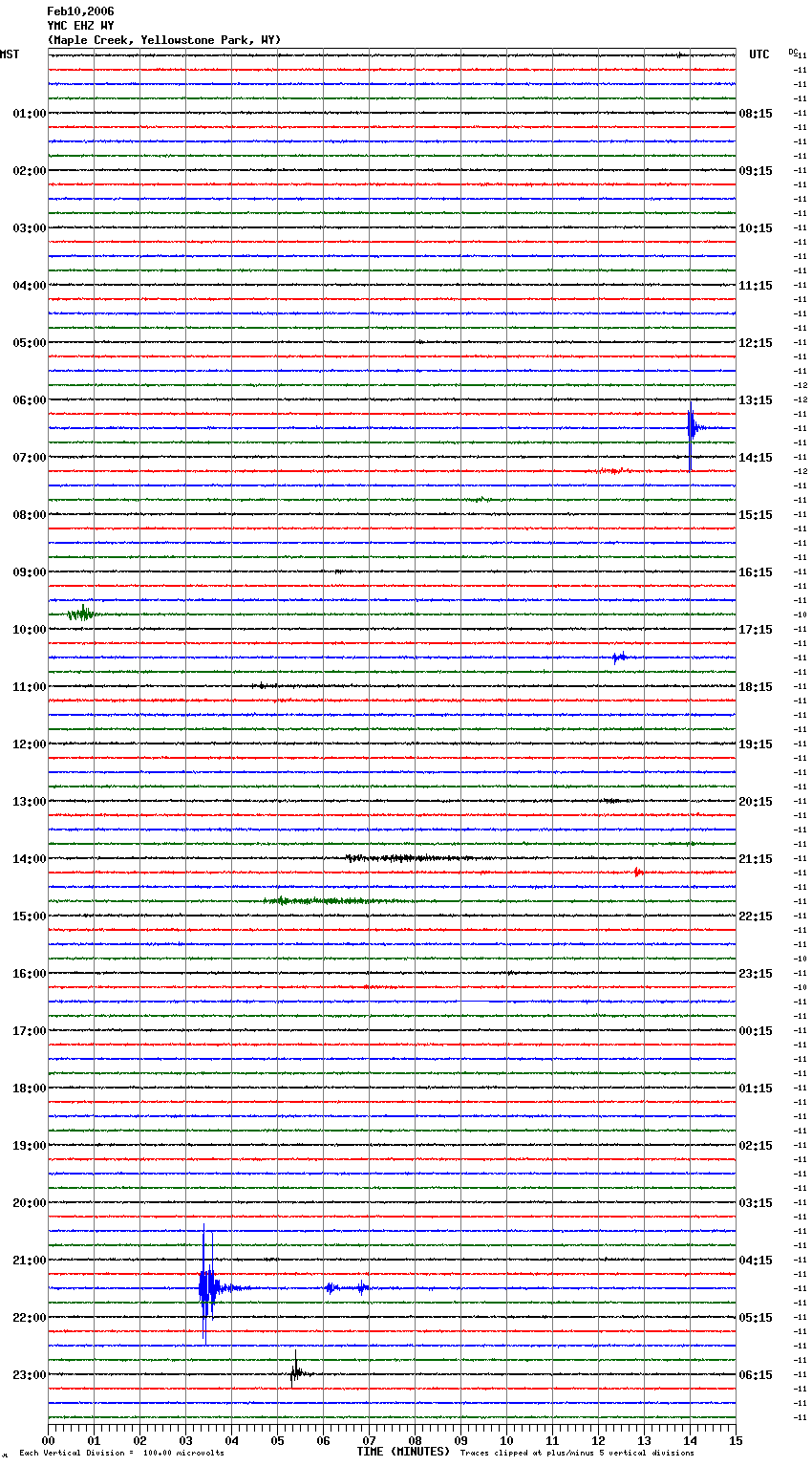Select the 18:00 MST row label
The width and height of the screenshot is (812, 1466).
click(30, 1089)
